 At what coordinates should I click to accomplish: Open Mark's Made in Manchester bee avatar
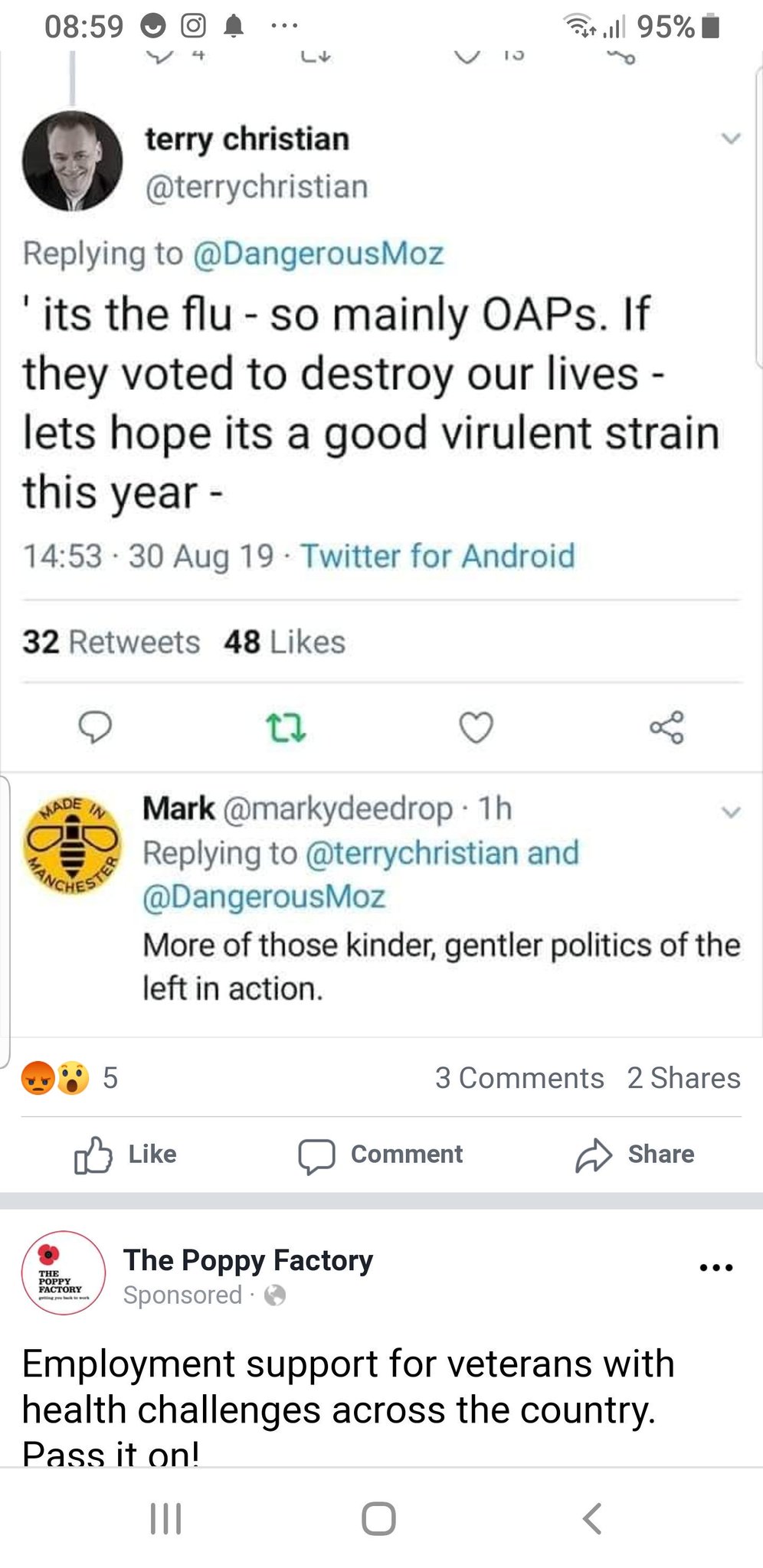(73, 844)
